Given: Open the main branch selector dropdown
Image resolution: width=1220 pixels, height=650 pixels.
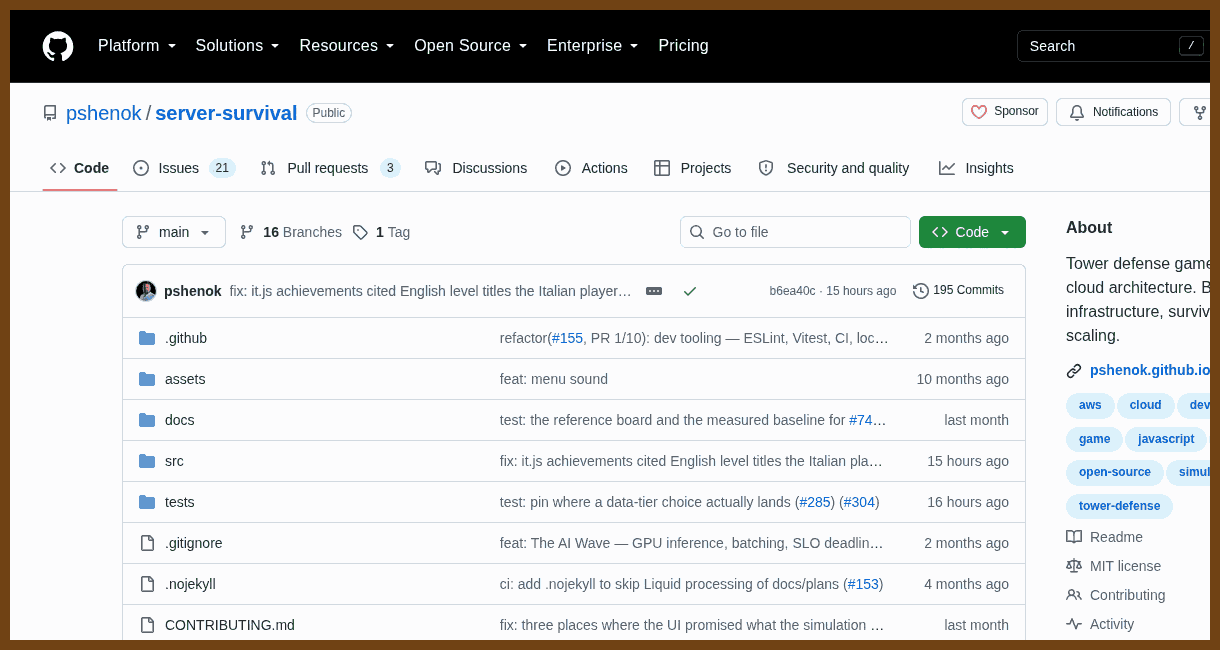Looking at the screenshot, I should coord(174,232).
